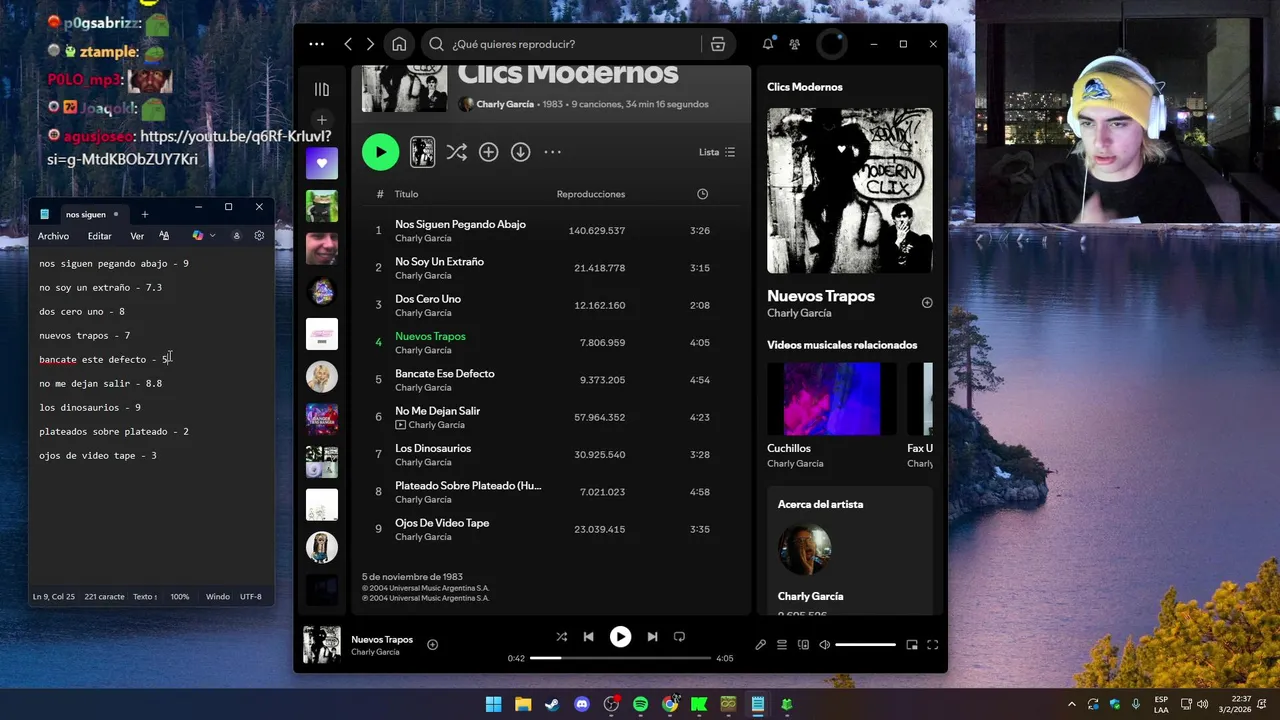Show hidden system tray icons
1280x720 pixels.
point(1072,704)
